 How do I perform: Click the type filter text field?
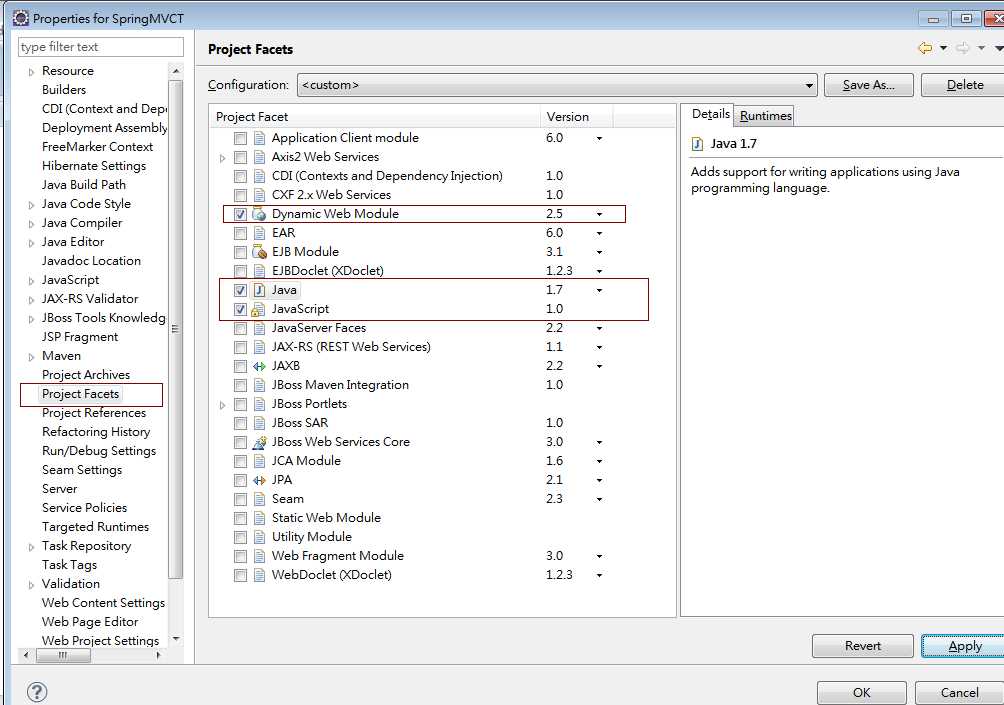click(101, 47)
